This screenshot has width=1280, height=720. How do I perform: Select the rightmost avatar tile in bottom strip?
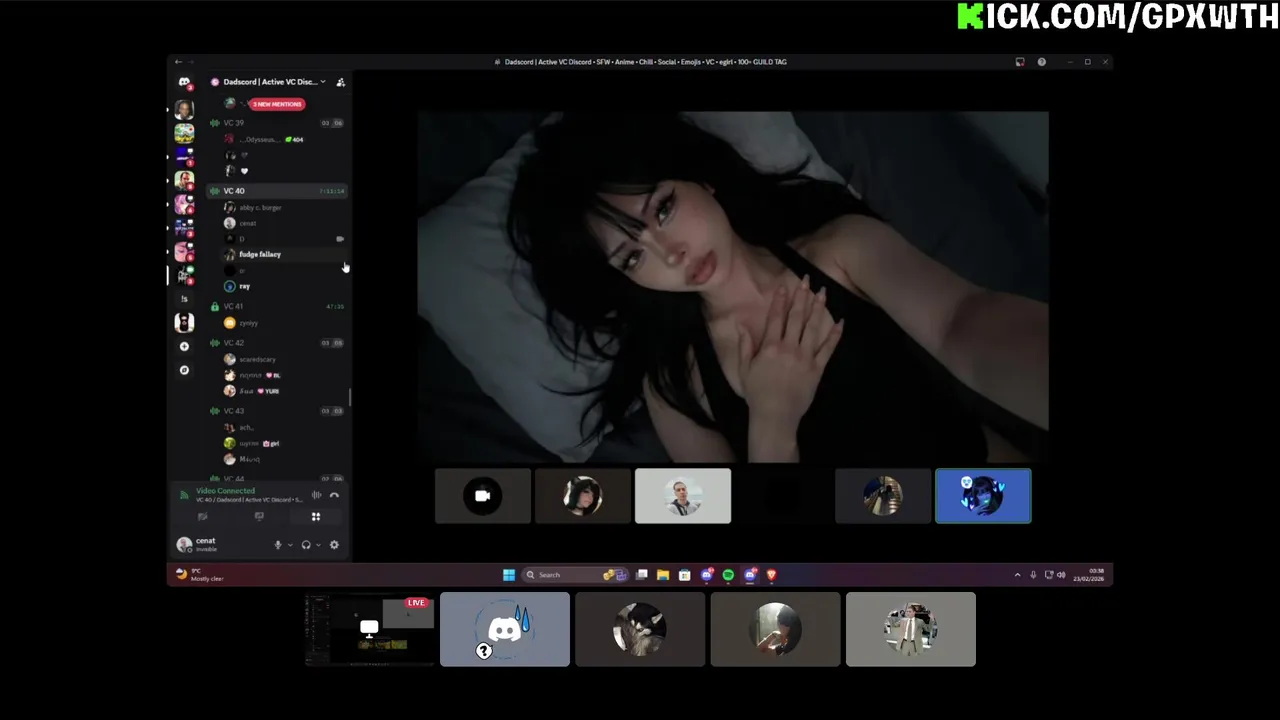pos(911,629)
